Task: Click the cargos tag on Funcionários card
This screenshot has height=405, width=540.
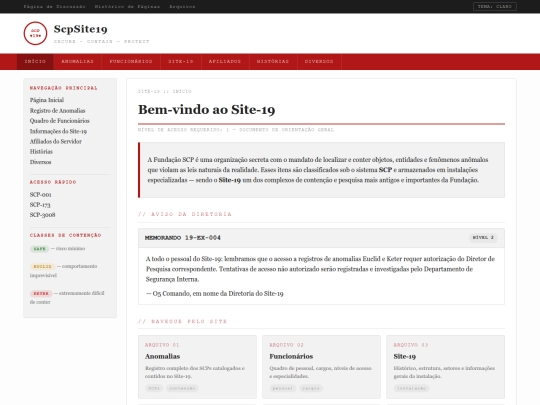Action: pos(311,388)
